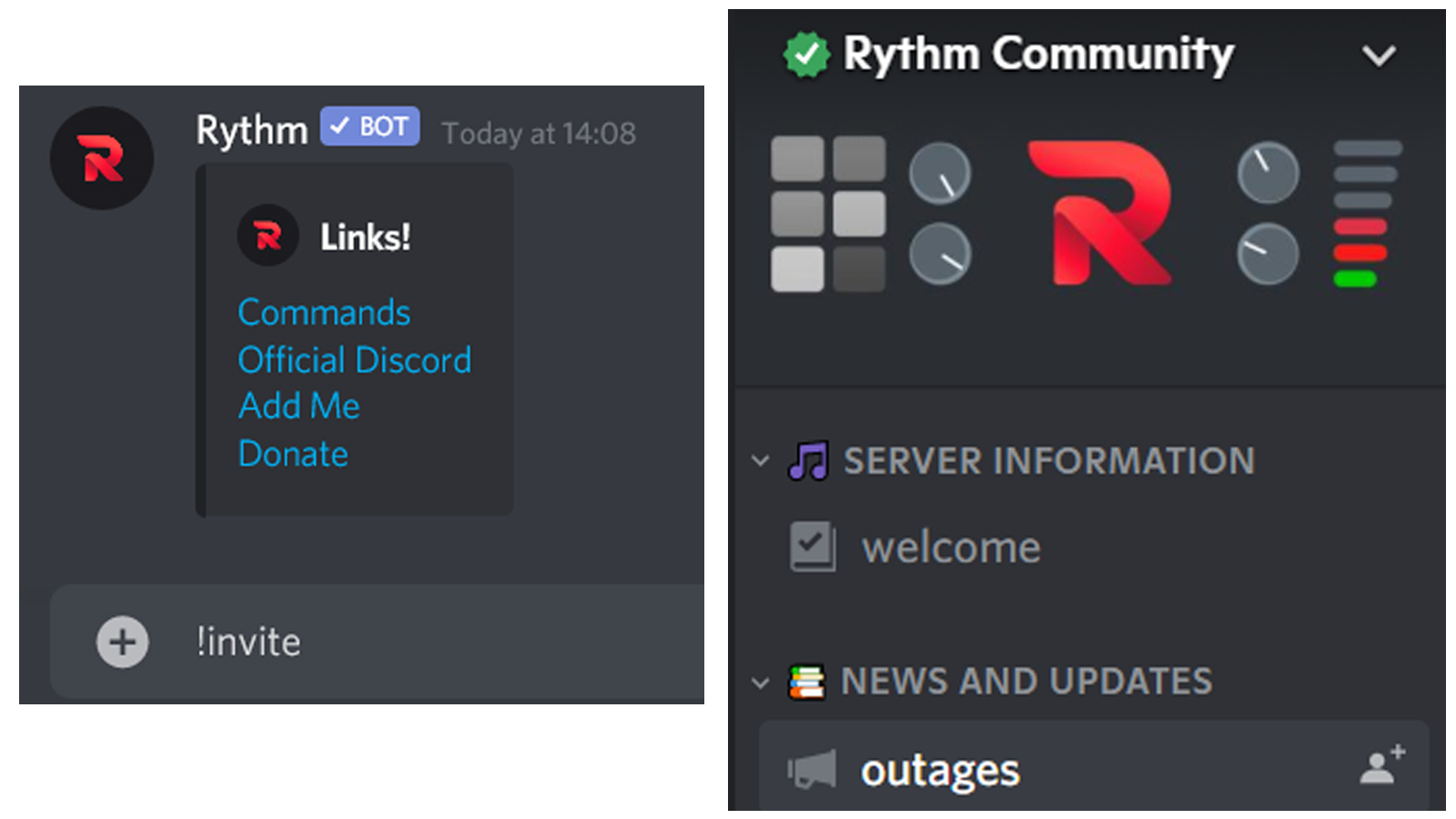This screenshot has width=1456, height=819.
Task: Click the Rythm bot avatar beside message
Action: [x=102, y=158]
